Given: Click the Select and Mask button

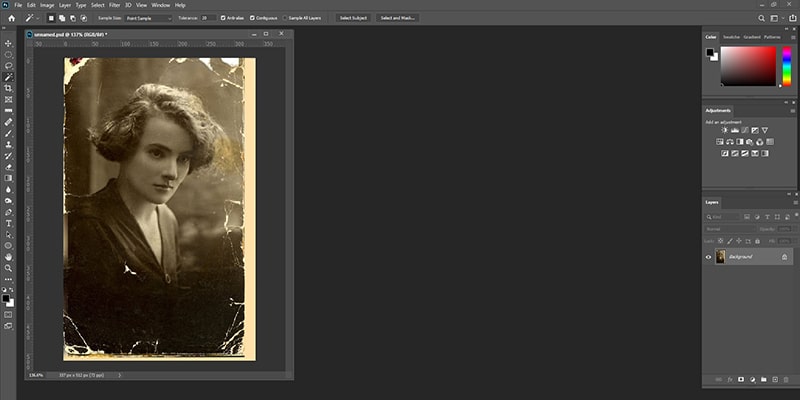Looking at the screenshot, I should (x=398, y=18).
